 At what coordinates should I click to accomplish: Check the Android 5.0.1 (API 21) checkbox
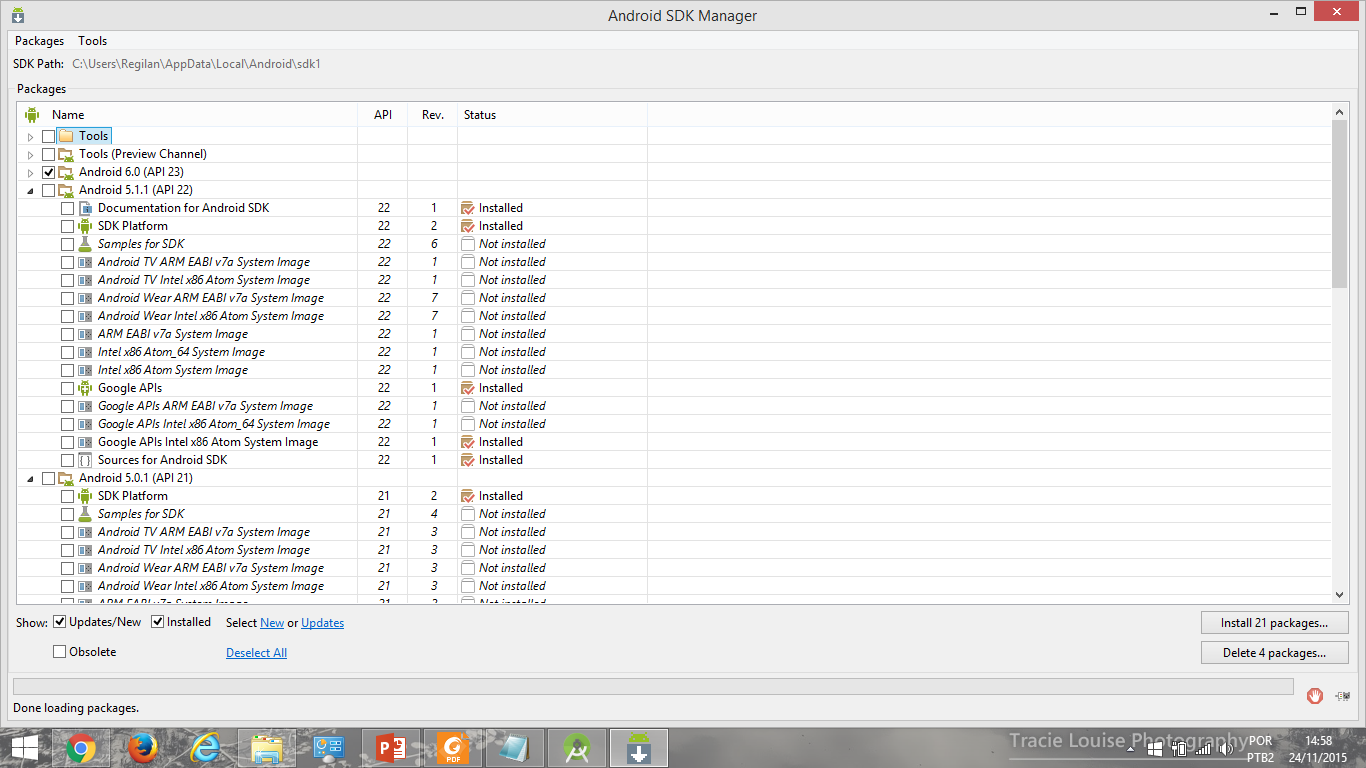(48, 478)
